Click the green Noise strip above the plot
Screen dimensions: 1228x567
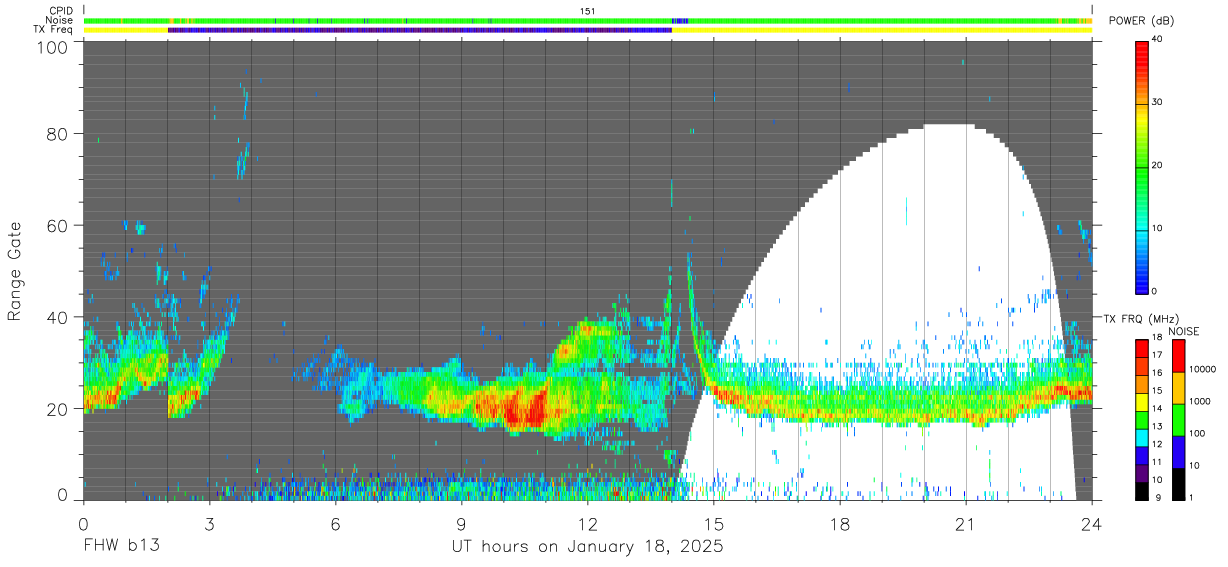[x=588, y=20]
